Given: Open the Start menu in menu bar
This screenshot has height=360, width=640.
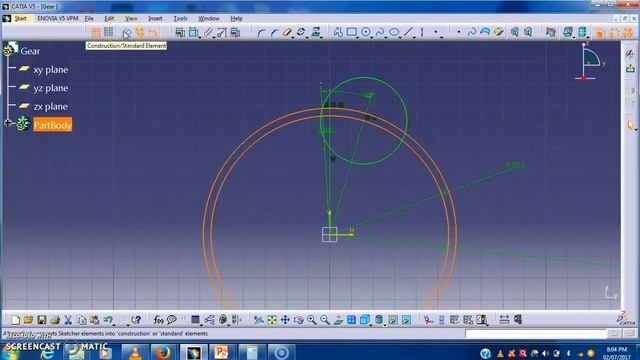Looking at the screenshot, I should pos(20,18).
